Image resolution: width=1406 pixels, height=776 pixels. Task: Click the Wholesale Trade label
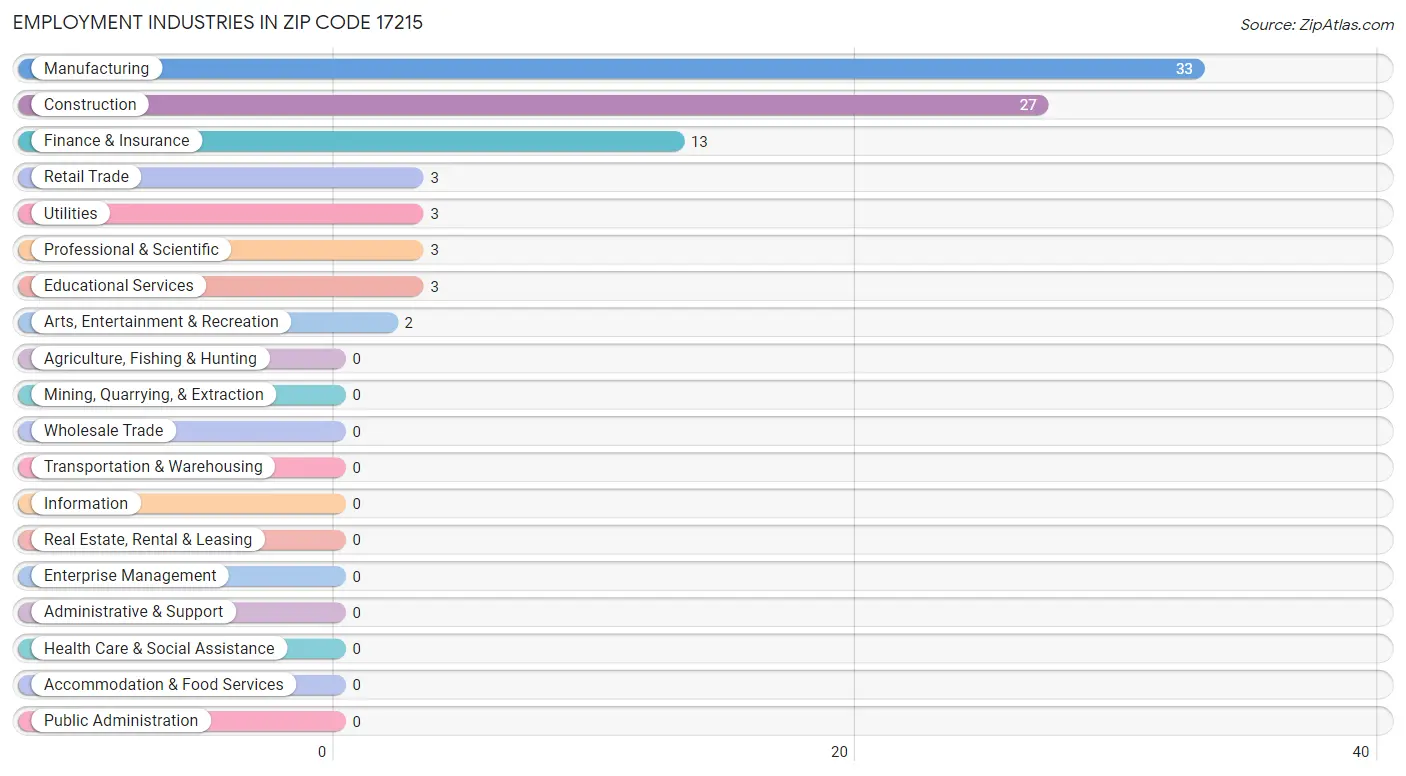pos(103,430)
